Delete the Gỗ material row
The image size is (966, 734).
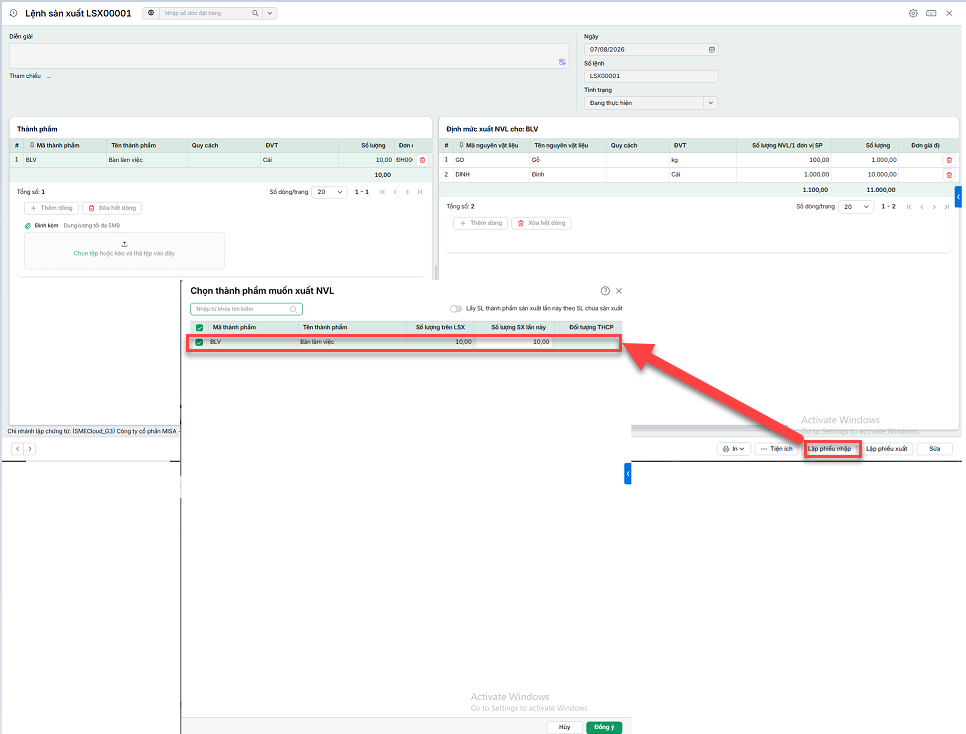click(x=949, y=160)
